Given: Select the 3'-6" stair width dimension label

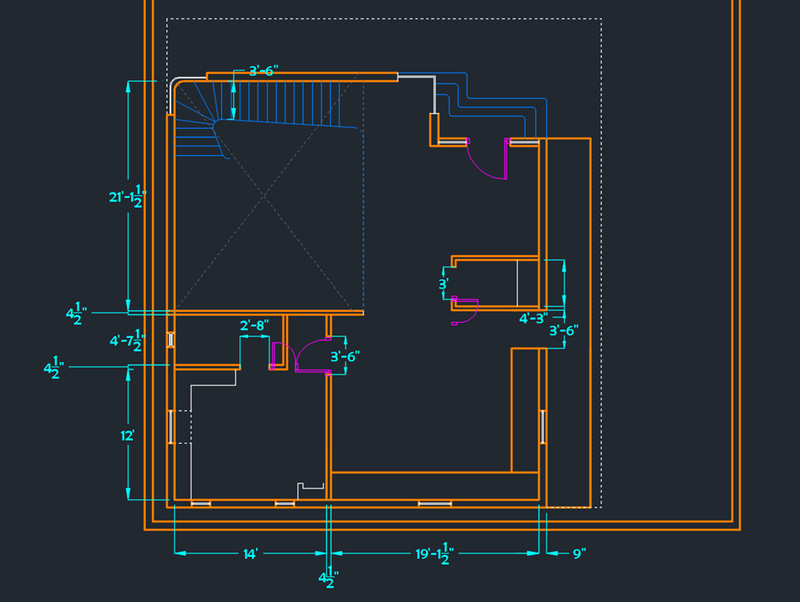Looking at the screenshot, I should 264,71.
